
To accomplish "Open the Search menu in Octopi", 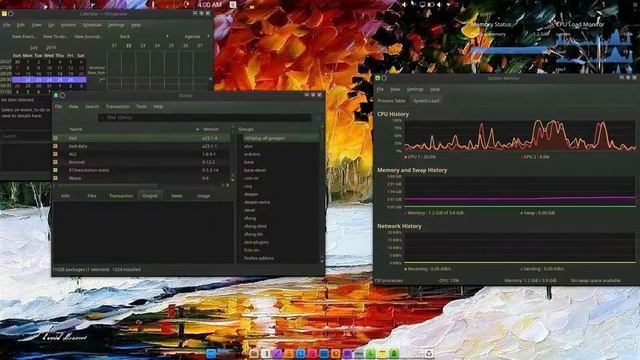I will point(92,107).
